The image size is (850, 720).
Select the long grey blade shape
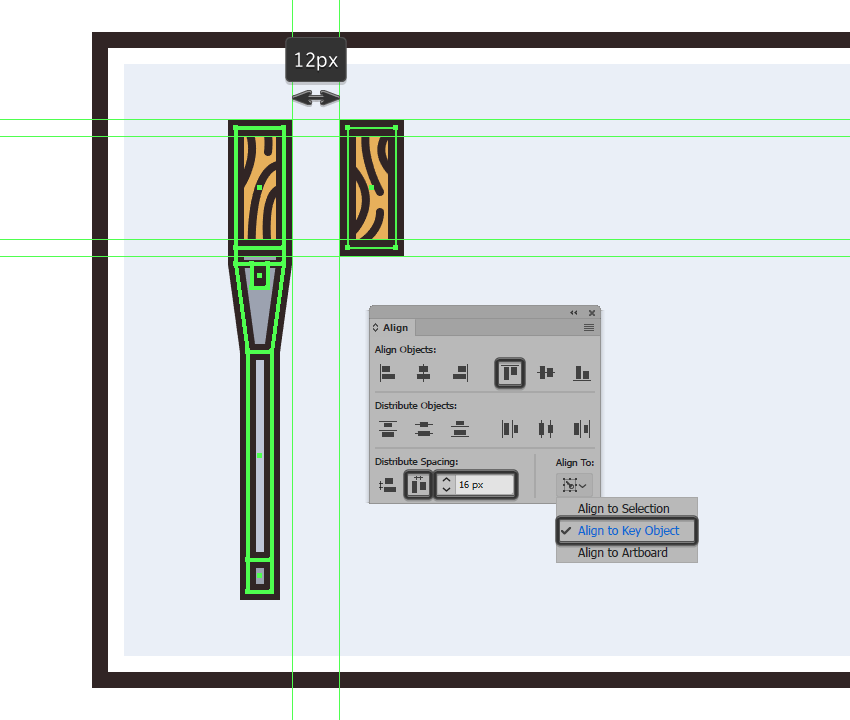(x=260, y=455)
